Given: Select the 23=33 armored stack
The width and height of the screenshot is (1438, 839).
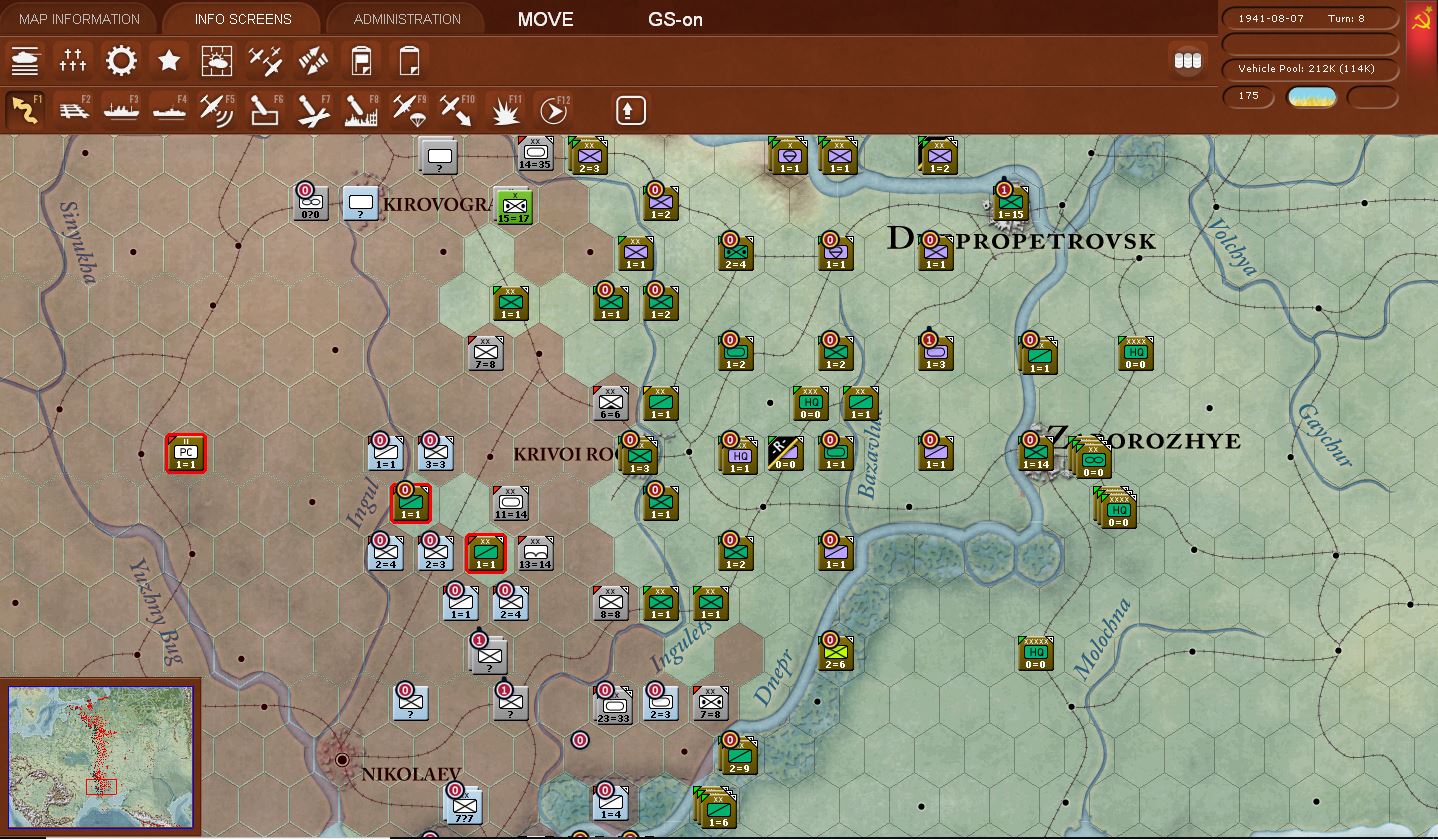Looking at the screenshot, I should click(x=612, y=704).
